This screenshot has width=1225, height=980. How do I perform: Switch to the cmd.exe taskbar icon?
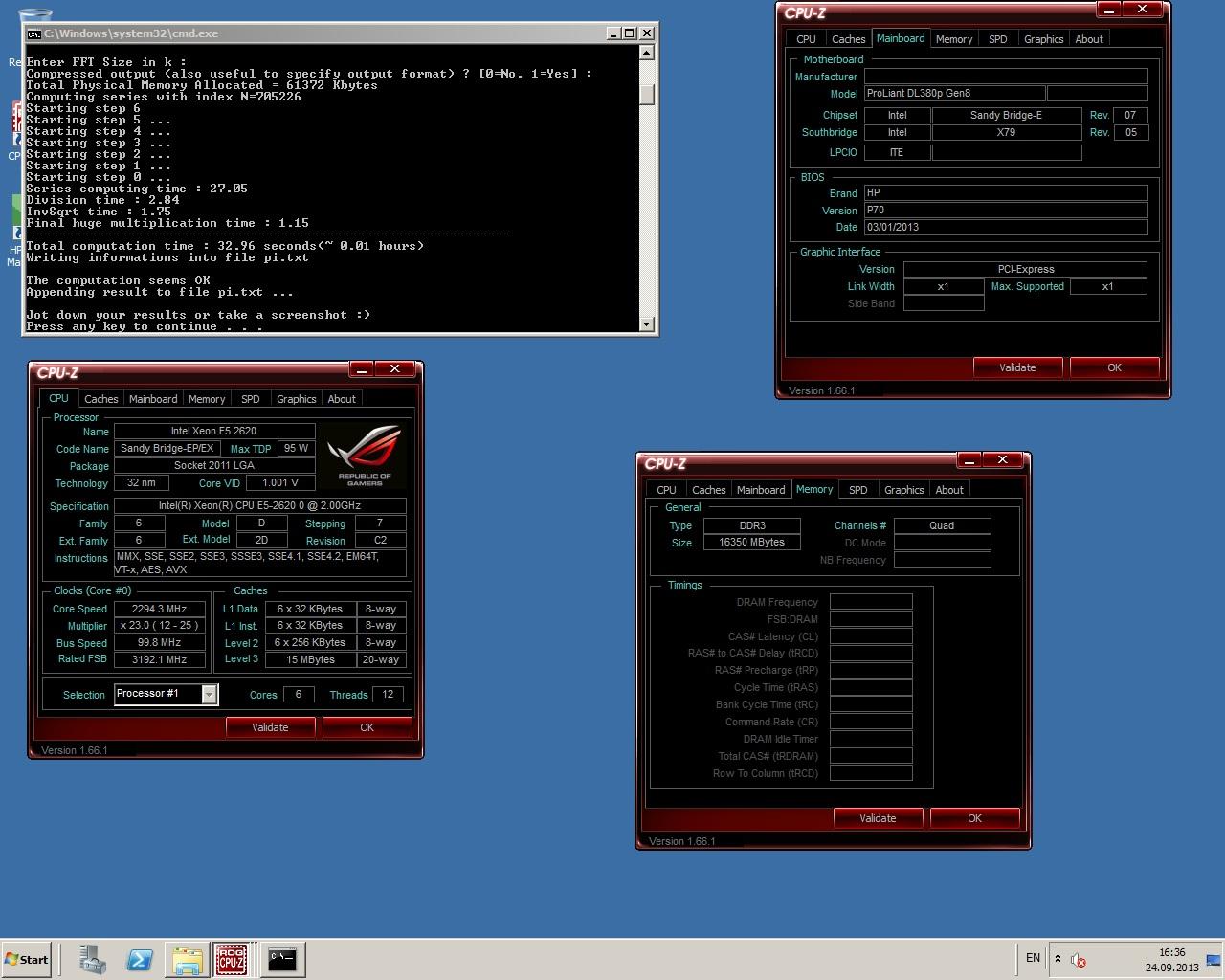pyautogui.click(x=282, y=959)
